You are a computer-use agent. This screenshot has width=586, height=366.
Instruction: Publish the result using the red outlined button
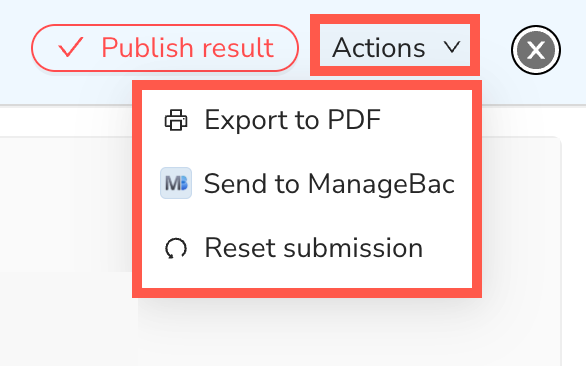[x=165, y=48]
